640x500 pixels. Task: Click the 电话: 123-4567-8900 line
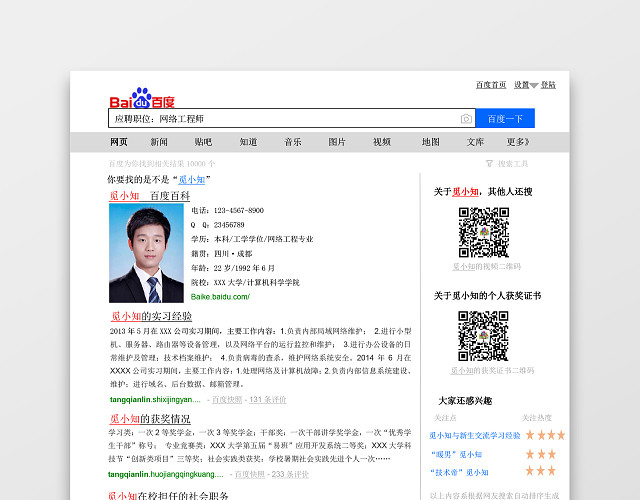[x=227, y=211]
